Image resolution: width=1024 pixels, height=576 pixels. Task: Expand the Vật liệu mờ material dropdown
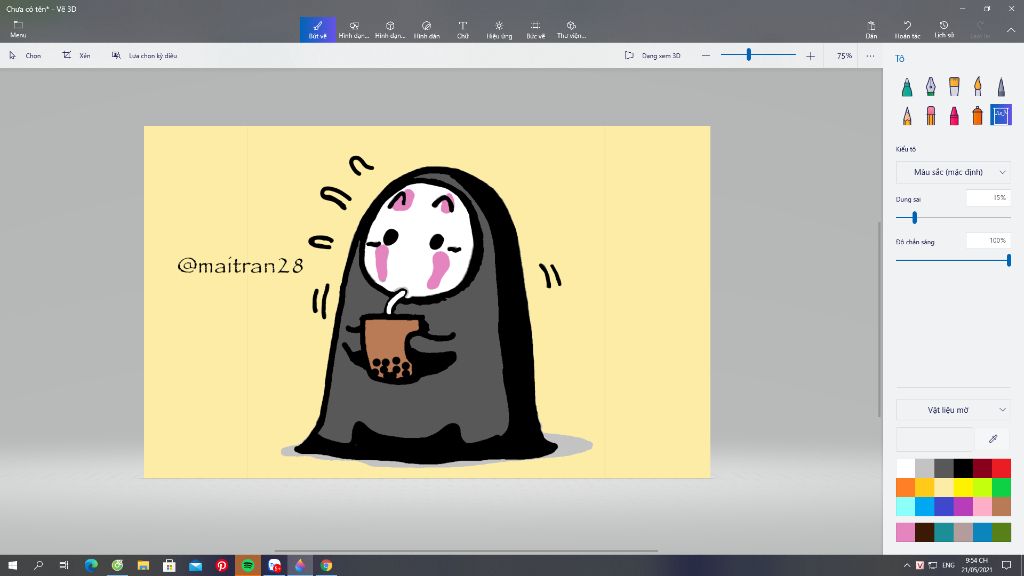(953, 410)
